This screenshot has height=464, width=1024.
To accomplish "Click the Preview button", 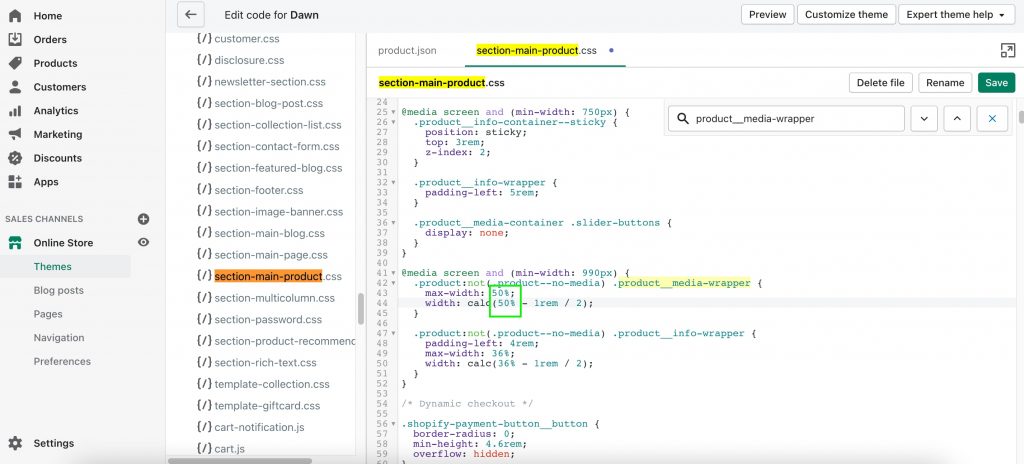I will point(767,14).
